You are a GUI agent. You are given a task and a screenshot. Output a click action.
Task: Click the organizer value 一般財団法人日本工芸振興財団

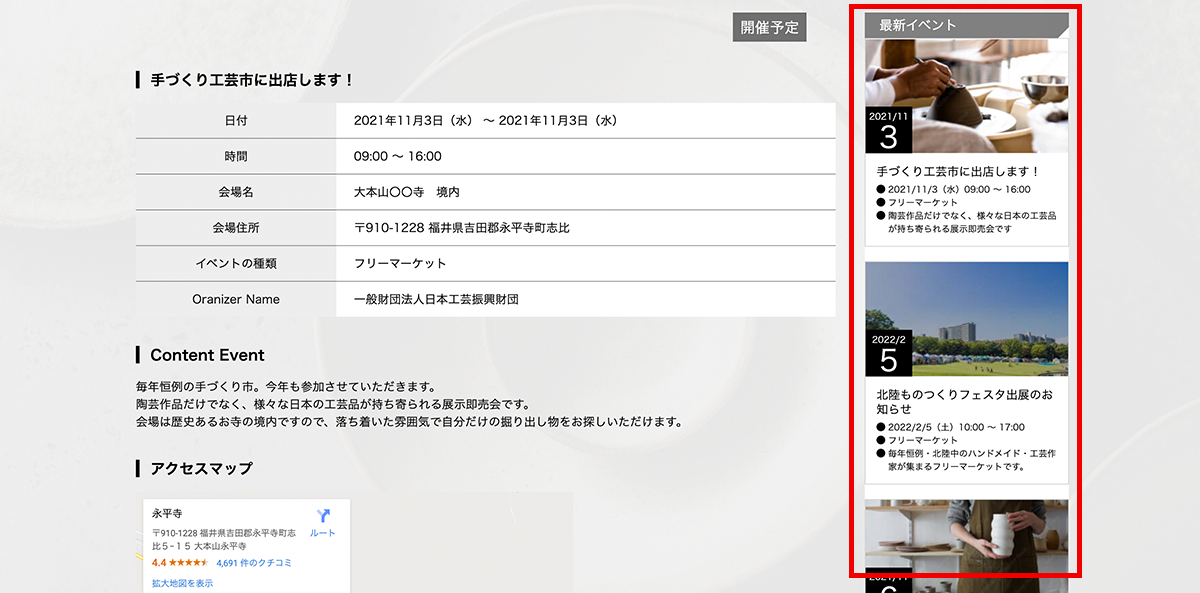(x=436, y=299)
